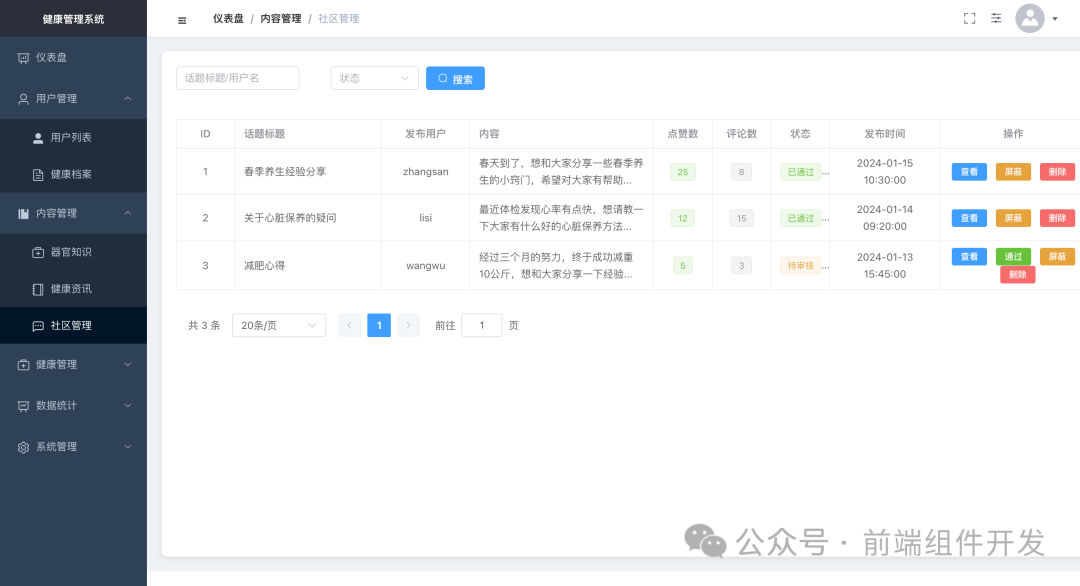
Task: Open the 状态 status dropdown filter
Action: [374, 78]
